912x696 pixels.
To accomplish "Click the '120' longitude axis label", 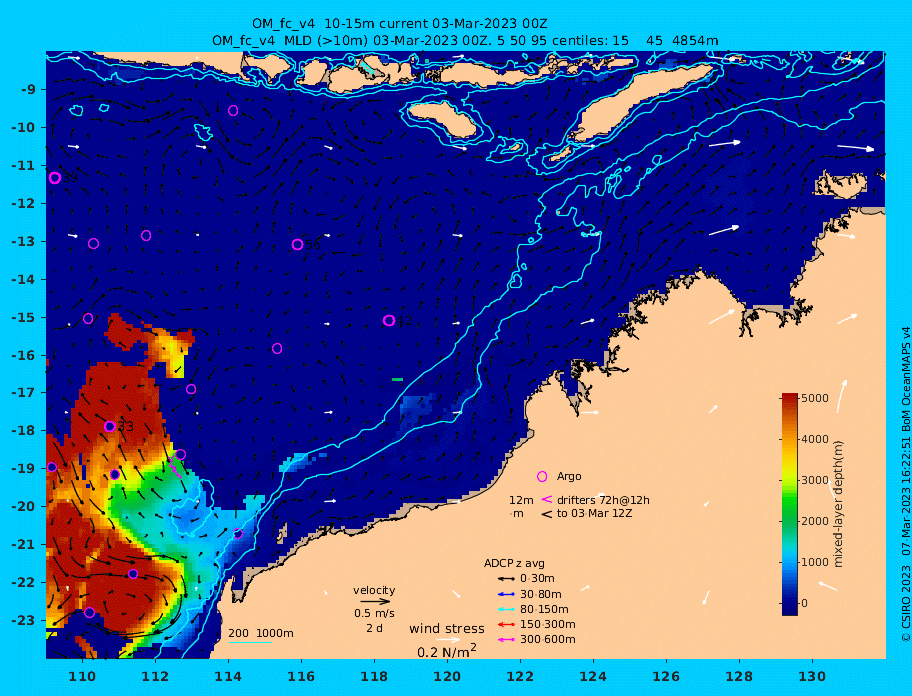I will 447,676.
